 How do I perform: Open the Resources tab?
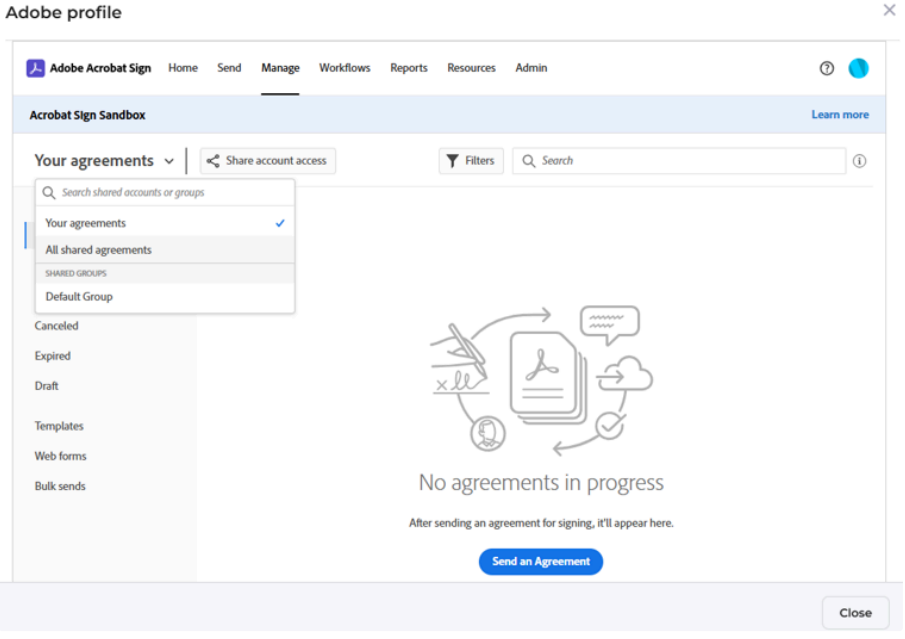tap(471, 68)
